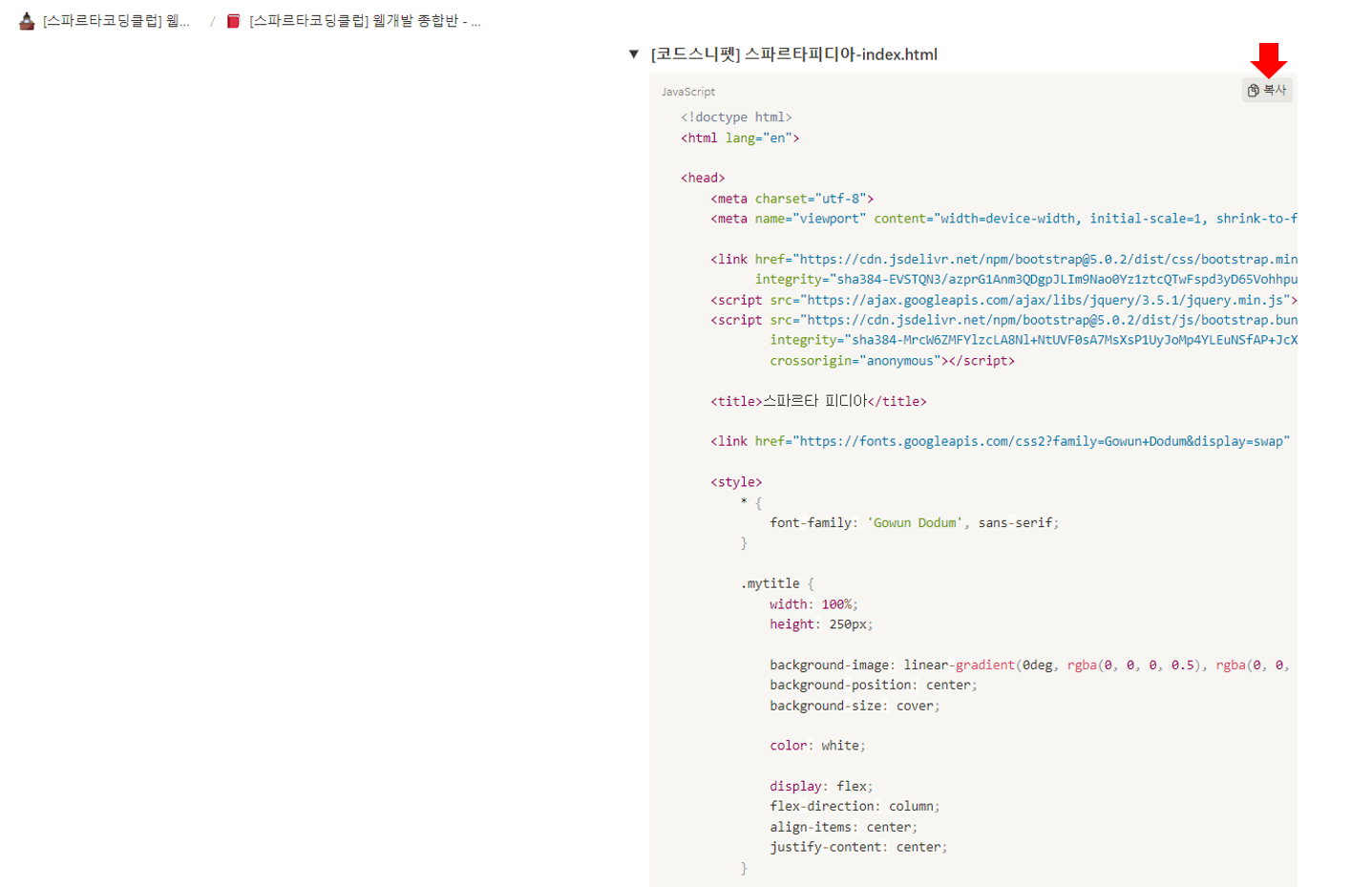Click the JavaScript language label
Screen dimensions: 1372x887
(x=688, y=92)
